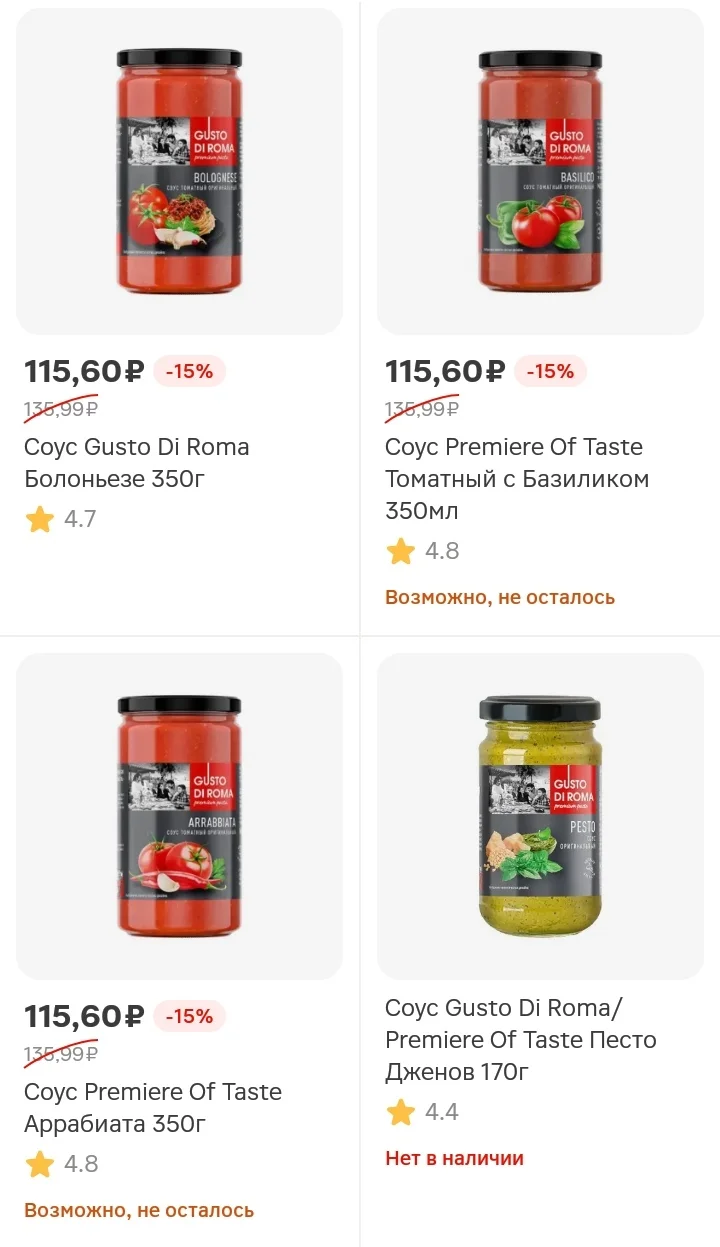720x1247 pixels.
Task: Click -15% badge on Аррабиата product
Action: (x=189, y=1016)
